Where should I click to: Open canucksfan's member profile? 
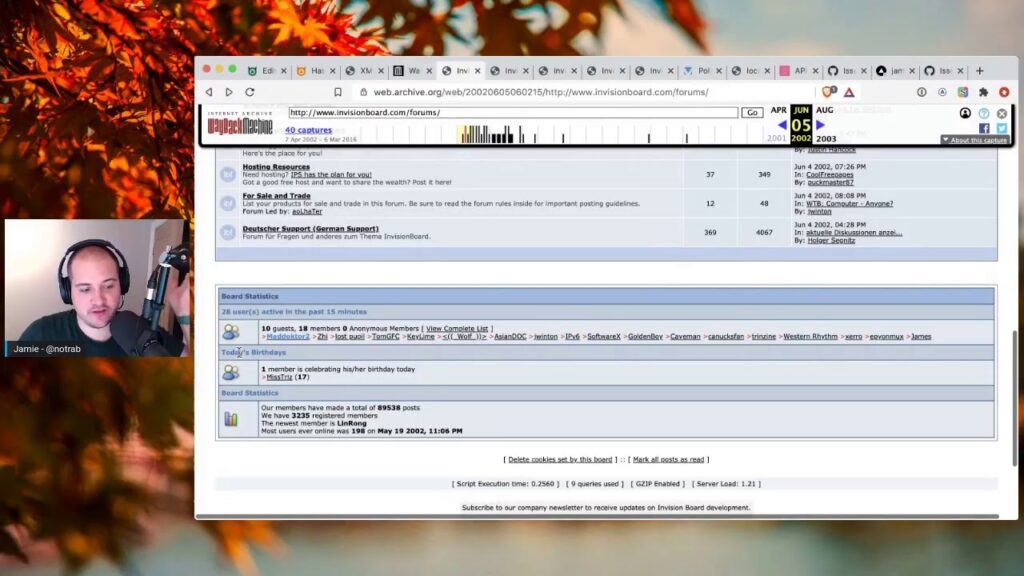point(726,336)
